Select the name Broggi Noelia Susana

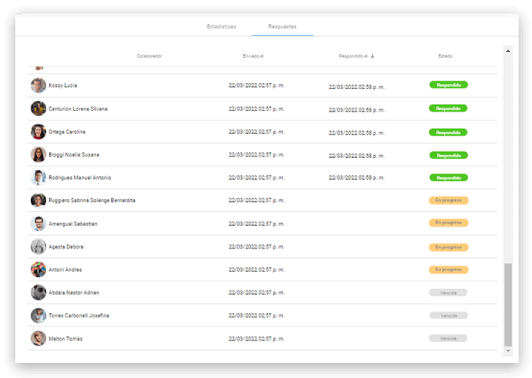pos(74,155)
